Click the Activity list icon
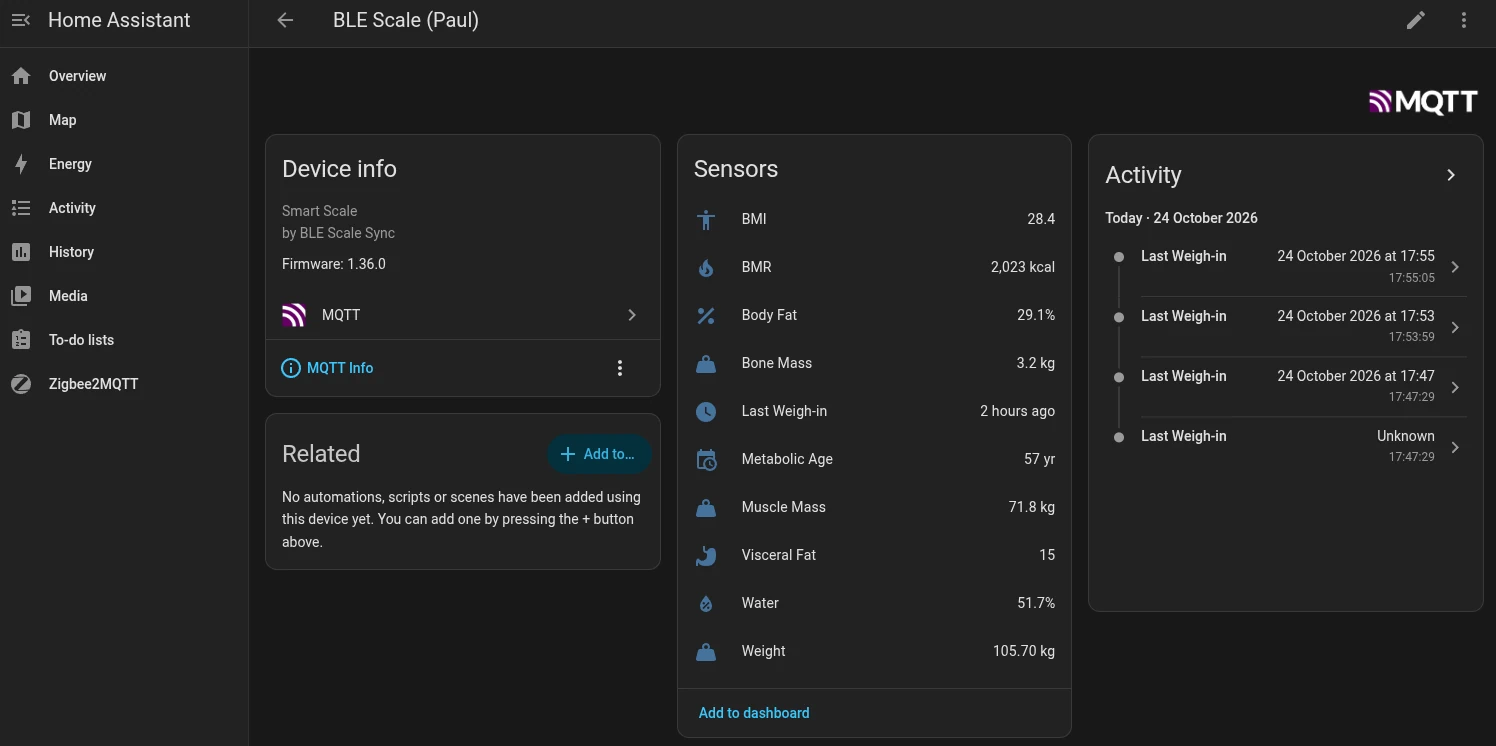 pyautogui.click(x=21, y=208)
